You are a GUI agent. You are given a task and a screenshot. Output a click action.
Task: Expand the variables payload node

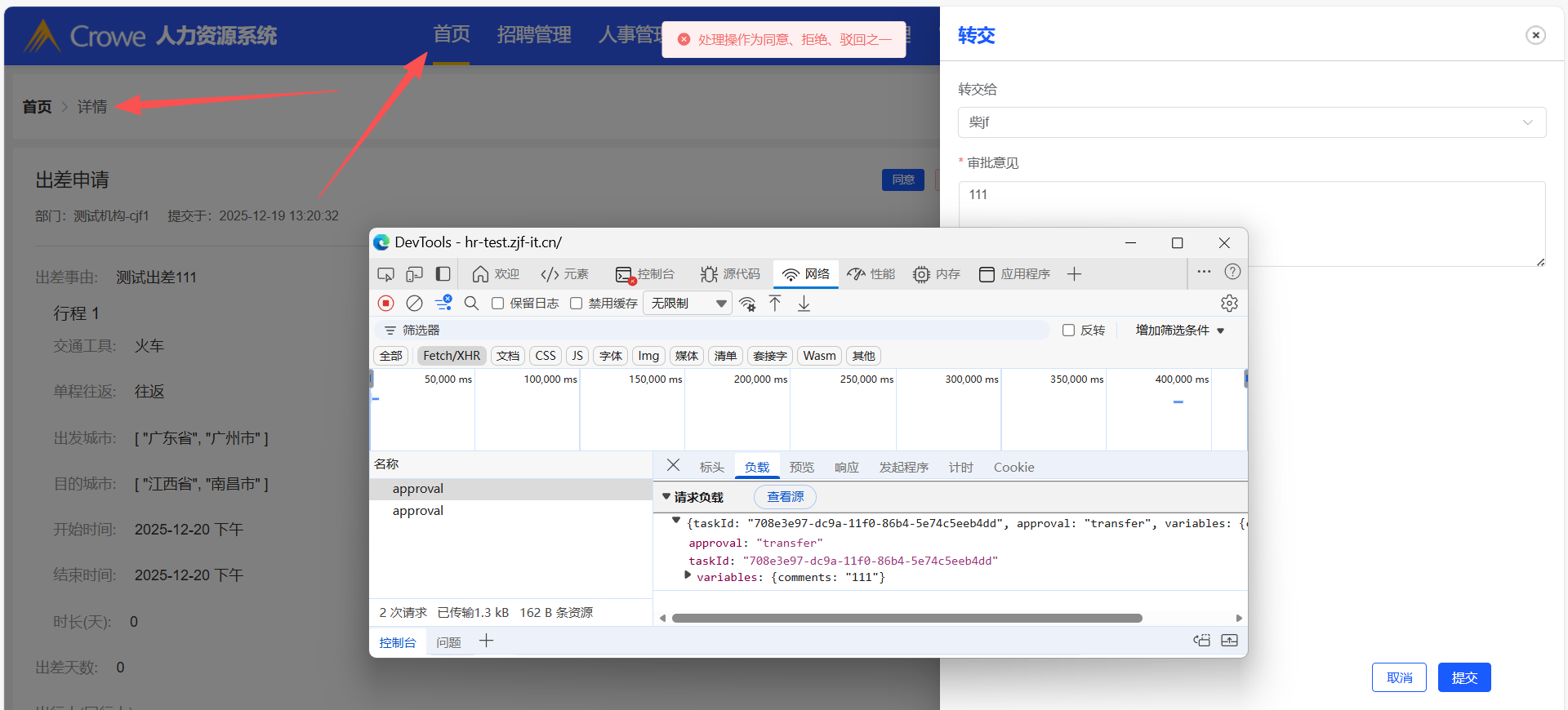[688, 575]
